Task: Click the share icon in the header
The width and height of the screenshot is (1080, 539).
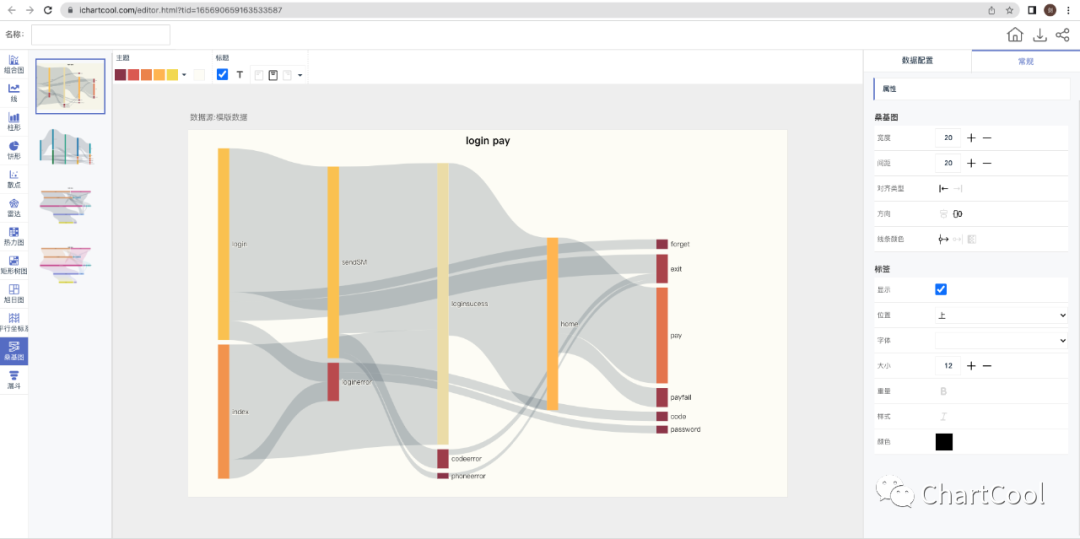Action: [1062, 35]
